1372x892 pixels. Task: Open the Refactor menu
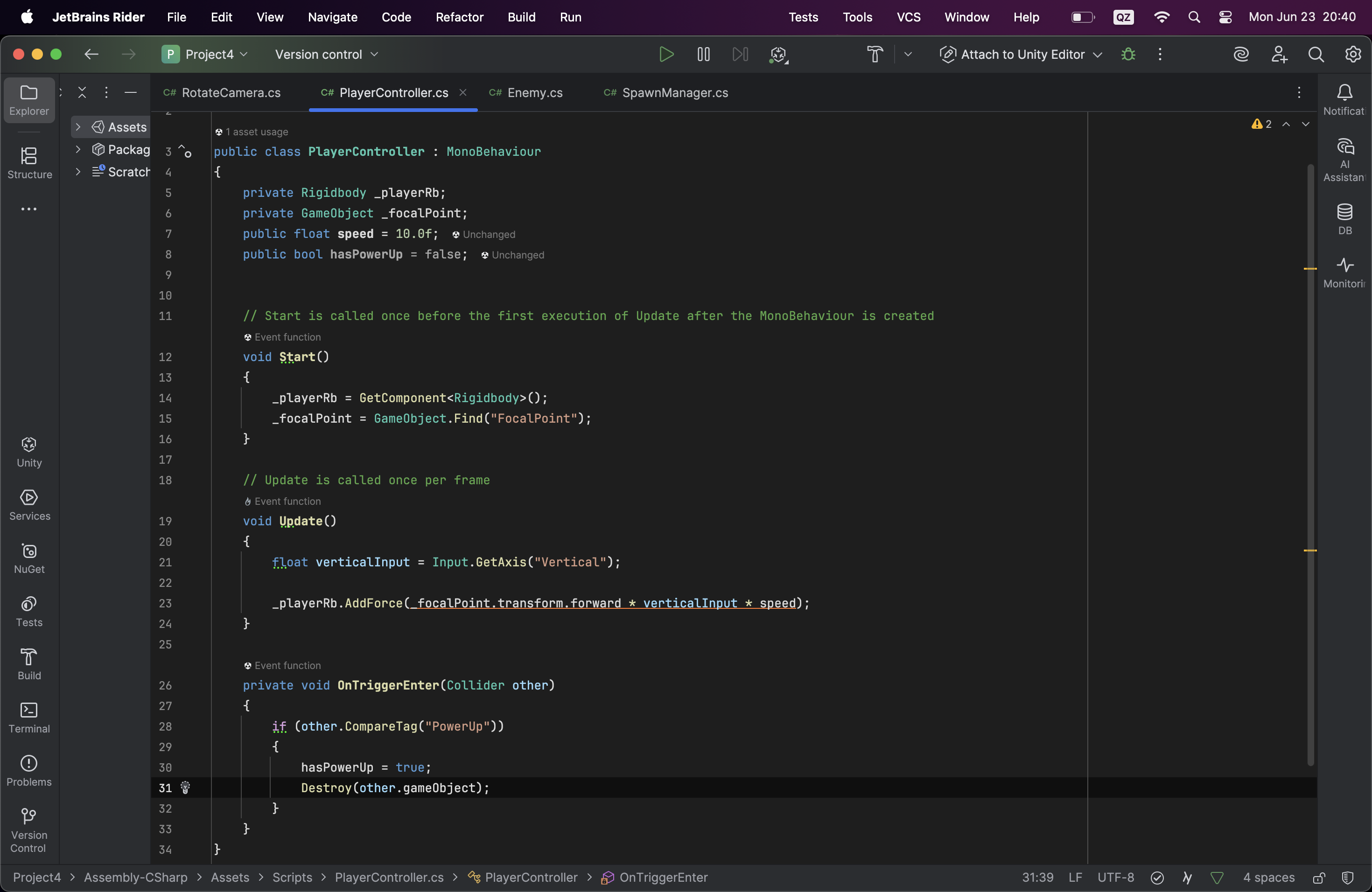click(460, 17)
